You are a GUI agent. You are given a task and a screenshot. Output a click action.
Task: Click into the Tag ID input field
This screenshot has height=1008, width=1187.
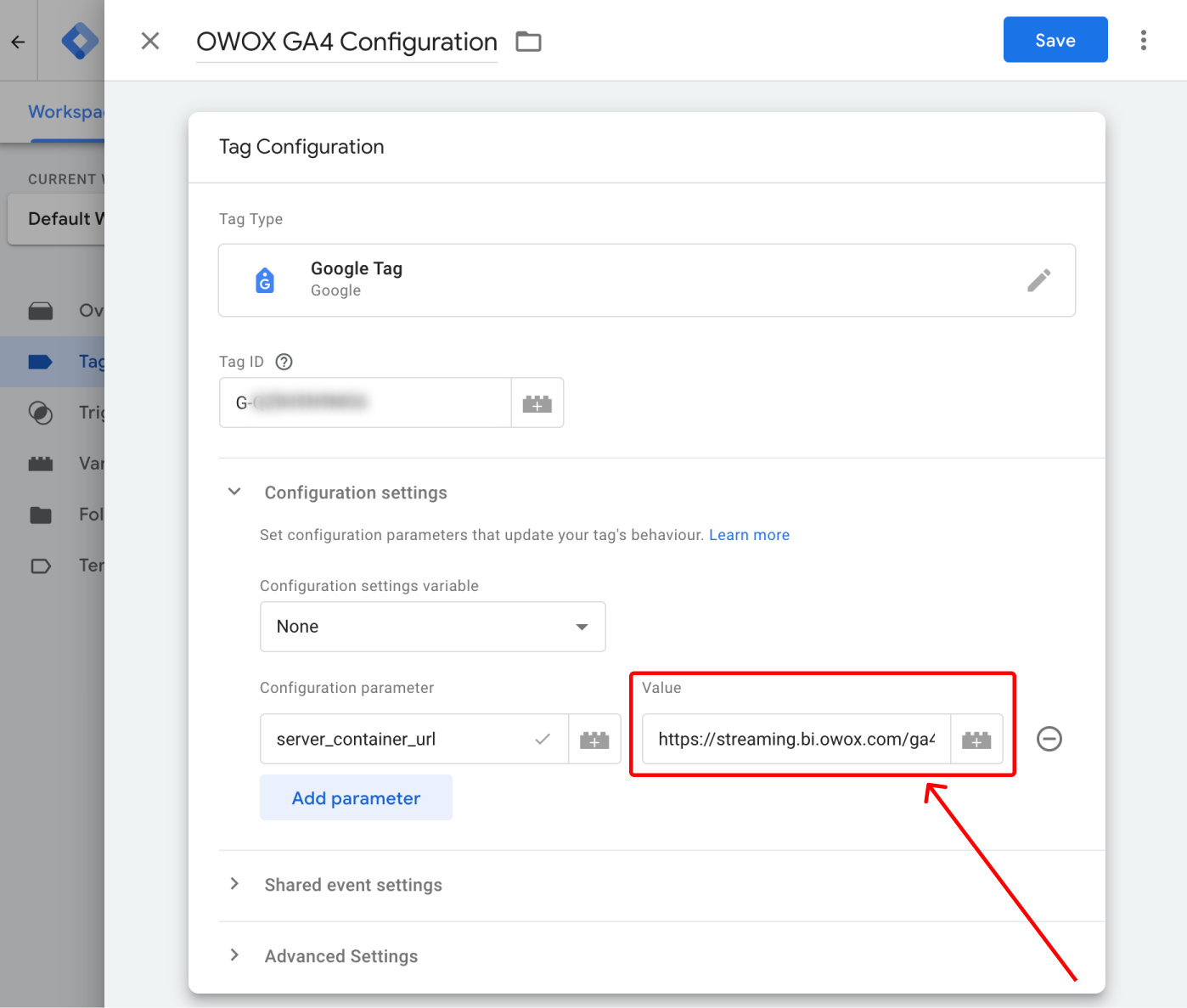pos(366,403)
